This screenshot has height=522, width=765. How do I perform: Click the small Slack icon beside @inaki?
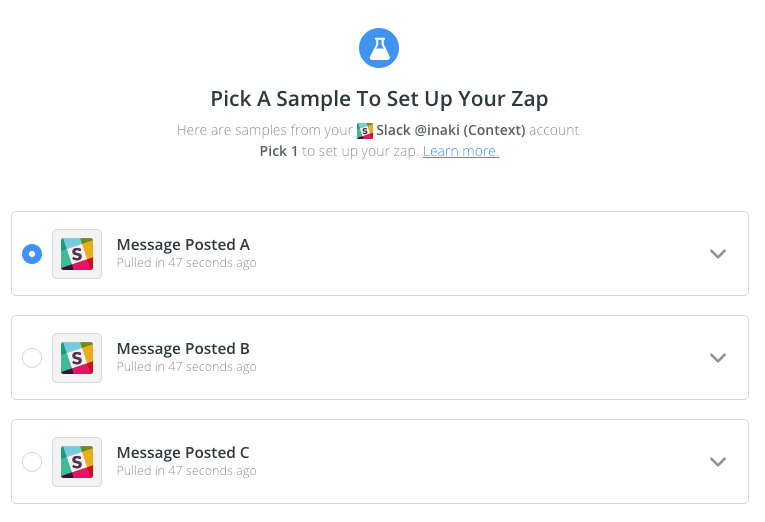pyautogui.click(x=366, y=131)
